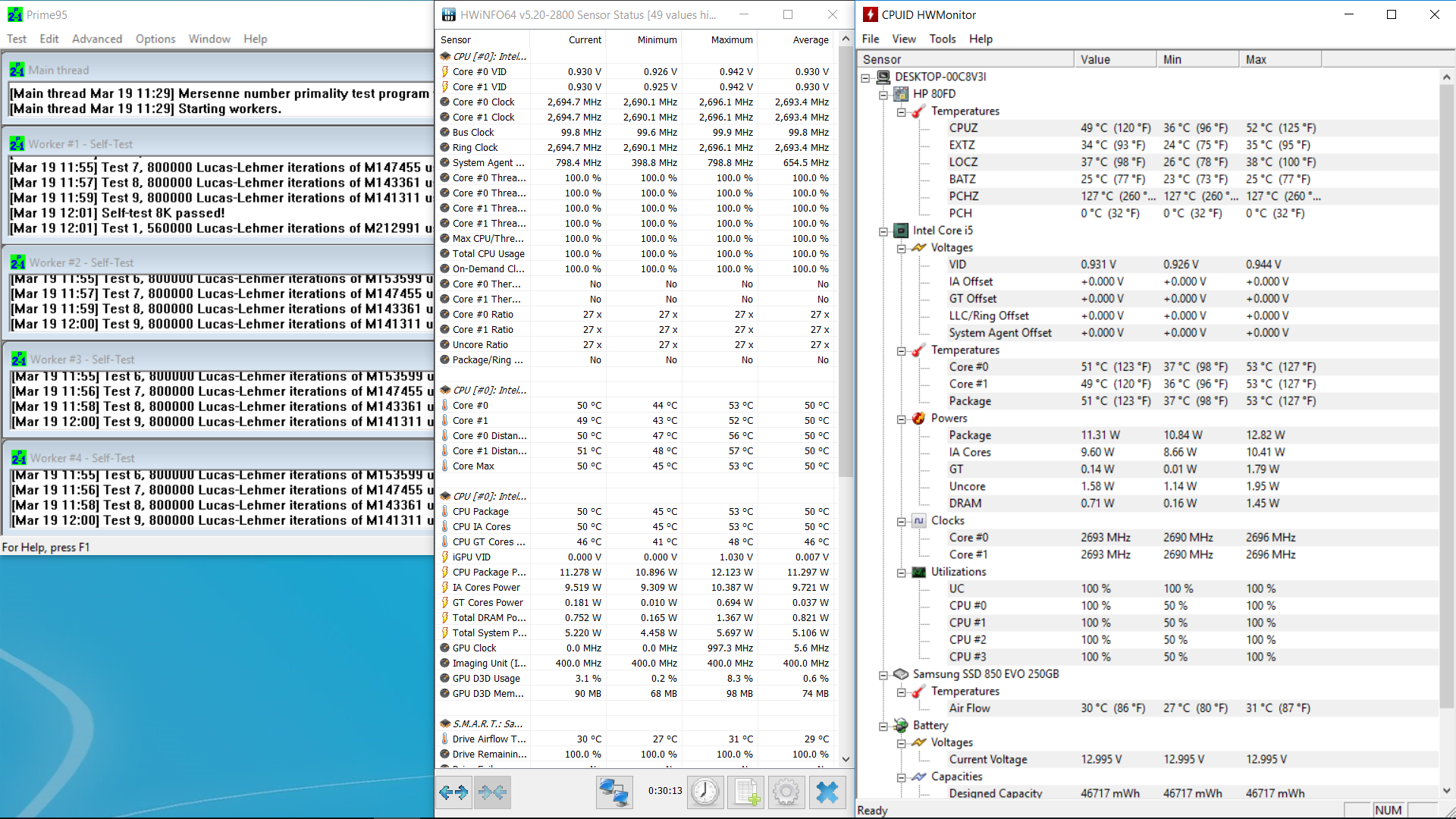Viewport: 1456px width, 819px height.
Task: Open Options menu in Prime95
Action: tap(155, 39)
